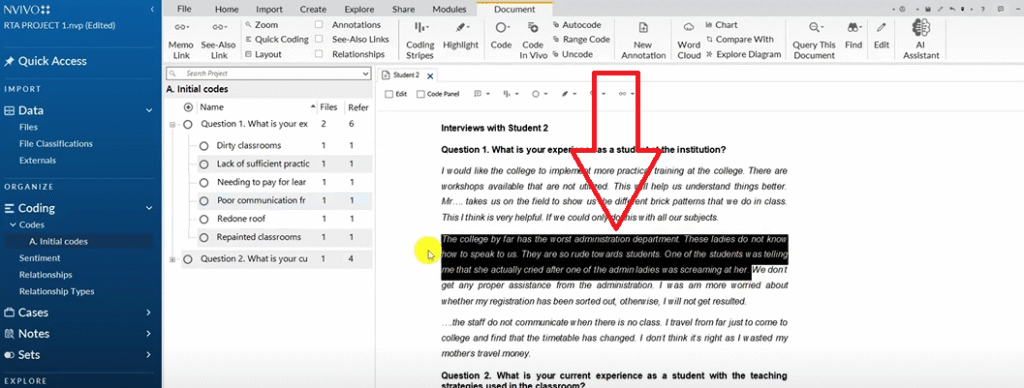The image size is (1024, 388).
Task: Select the Dirty classrooms code
Action: click(x=249, y=146)
